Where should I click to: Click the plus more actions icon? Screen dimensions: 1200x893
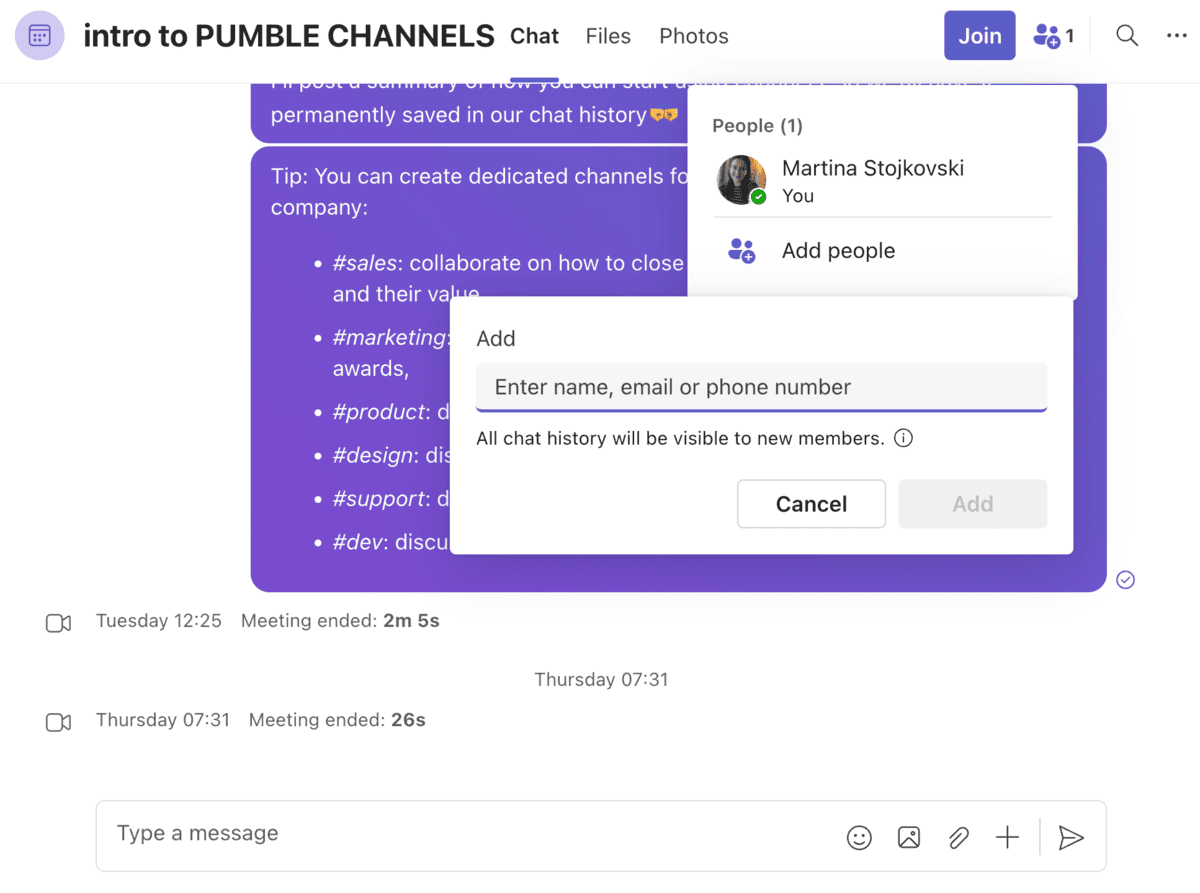[1007, 837]
